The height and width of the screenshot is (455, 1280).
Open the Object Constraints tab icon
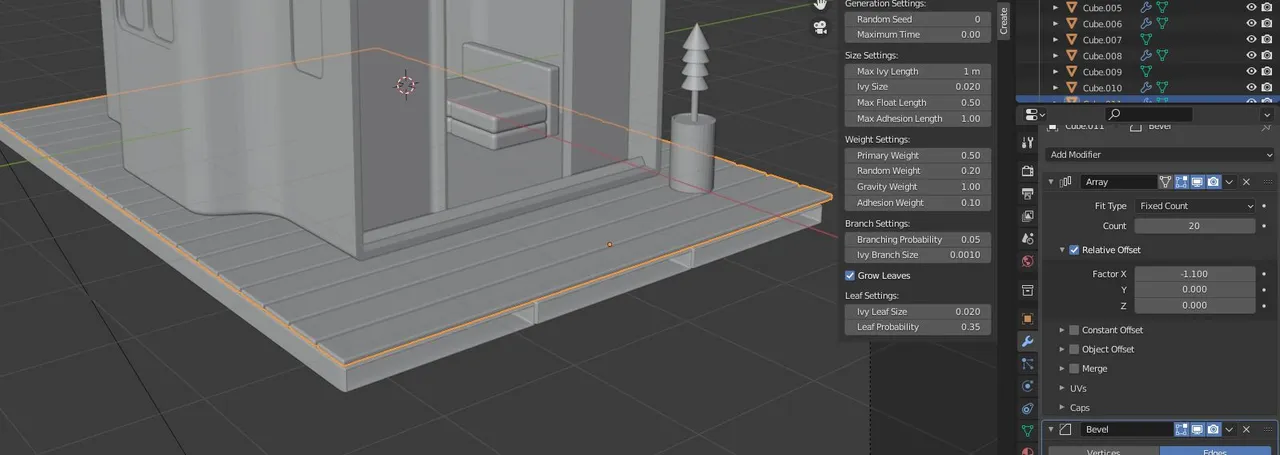coord(1027,409)
